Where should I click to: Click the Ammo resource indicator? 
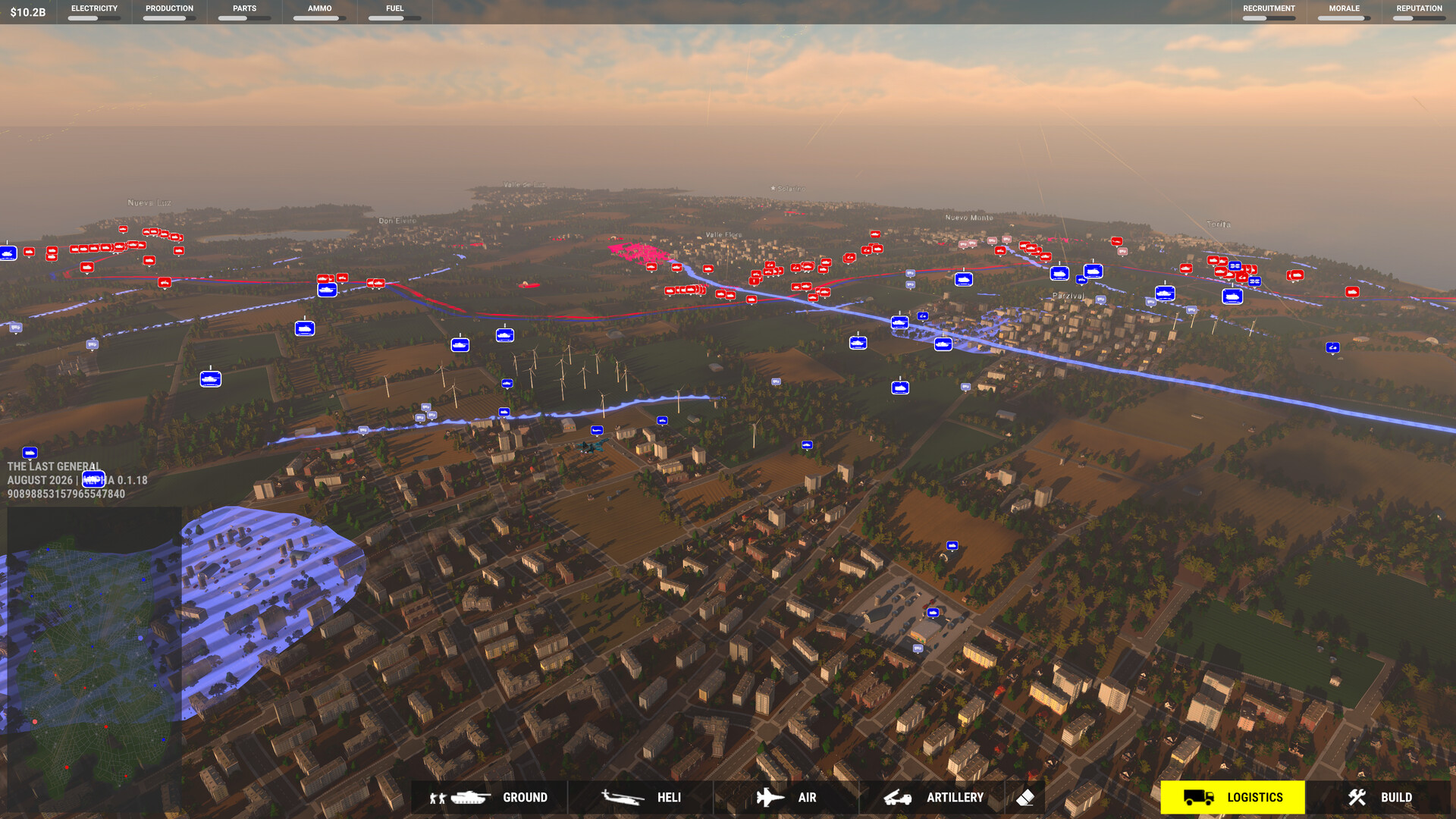pyautogui.click(x=319, y=12)
